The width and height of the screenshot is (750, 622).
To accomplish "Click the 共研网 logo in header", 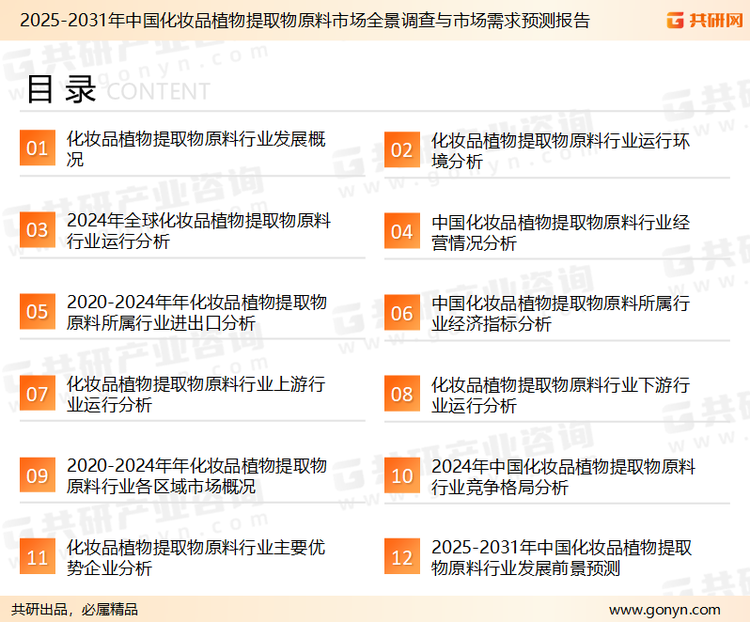I will click(705, 20).
